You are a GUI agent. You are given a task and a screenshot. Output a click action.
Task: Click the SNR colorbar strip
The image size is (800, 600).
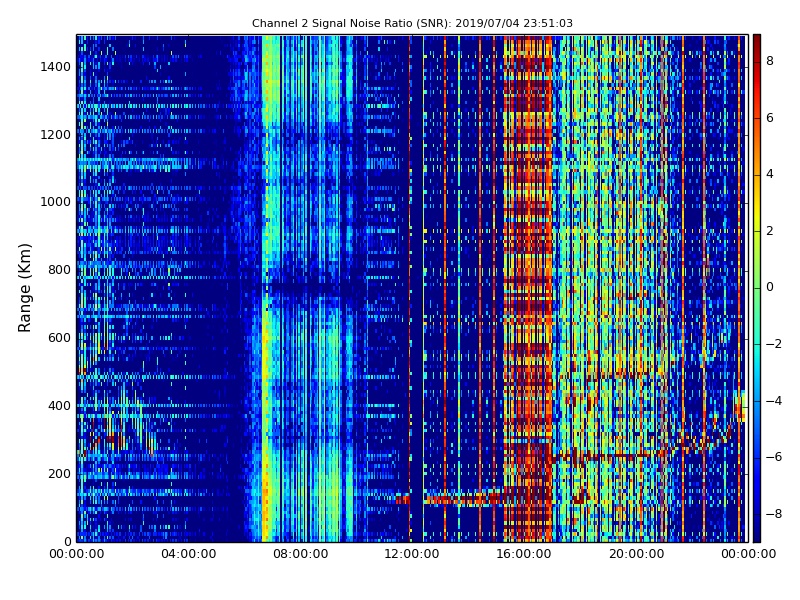(x=757, y=288)
